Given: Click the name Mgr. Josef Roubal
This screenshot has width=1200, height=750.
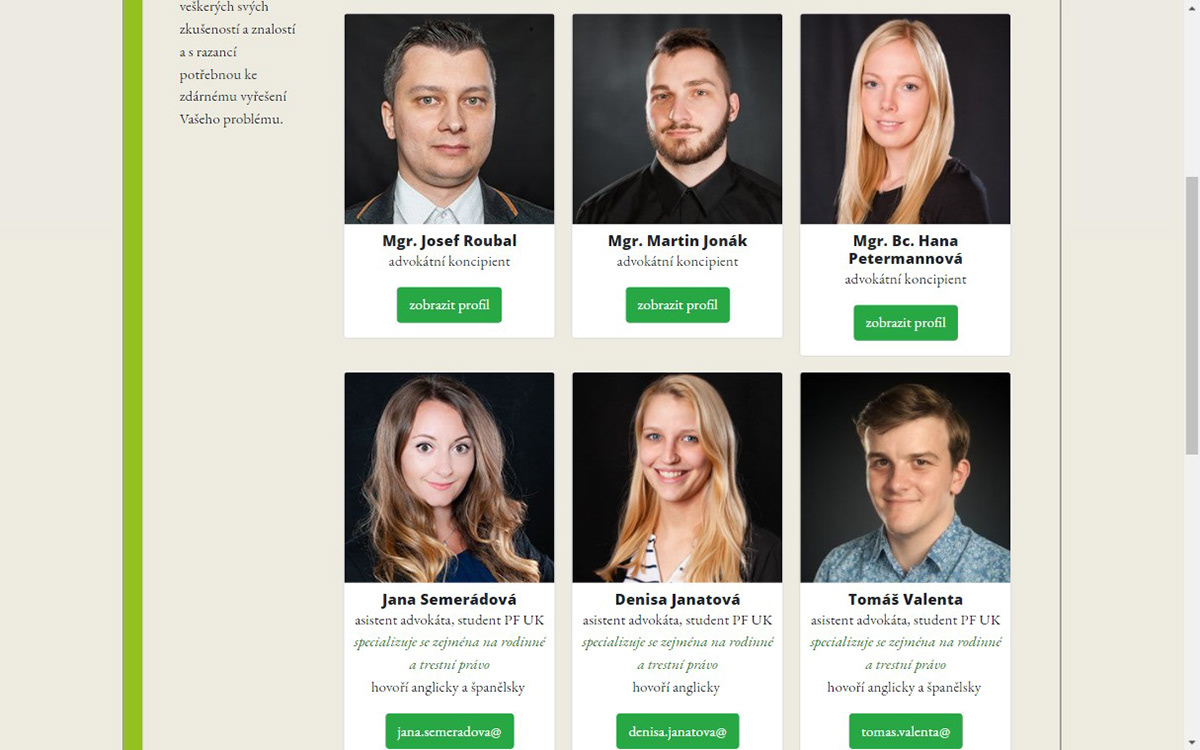Looking at the screenshot, I should click(449, 241).
